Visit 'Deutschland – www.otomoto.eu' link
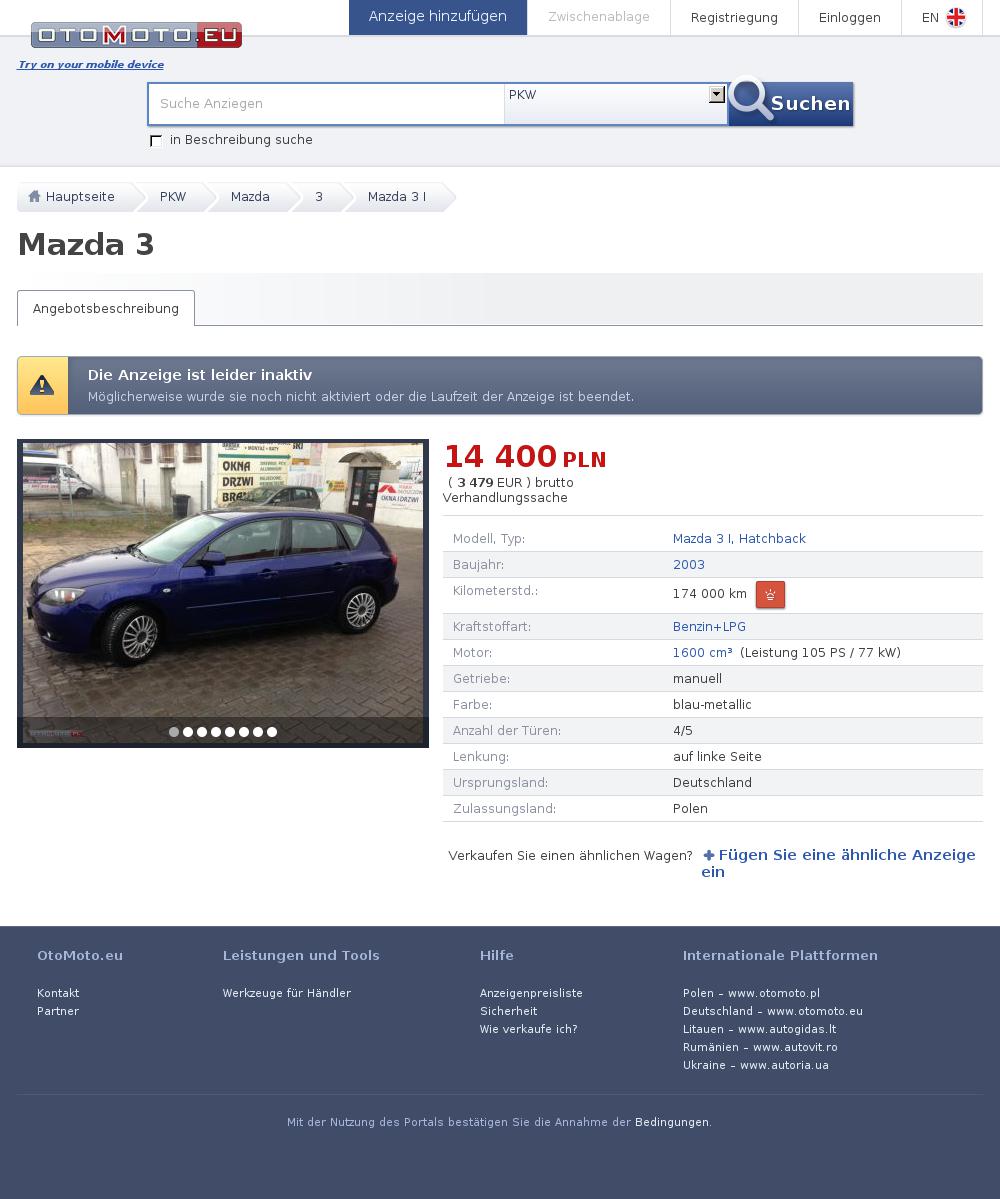 [x=773, y=1011]
